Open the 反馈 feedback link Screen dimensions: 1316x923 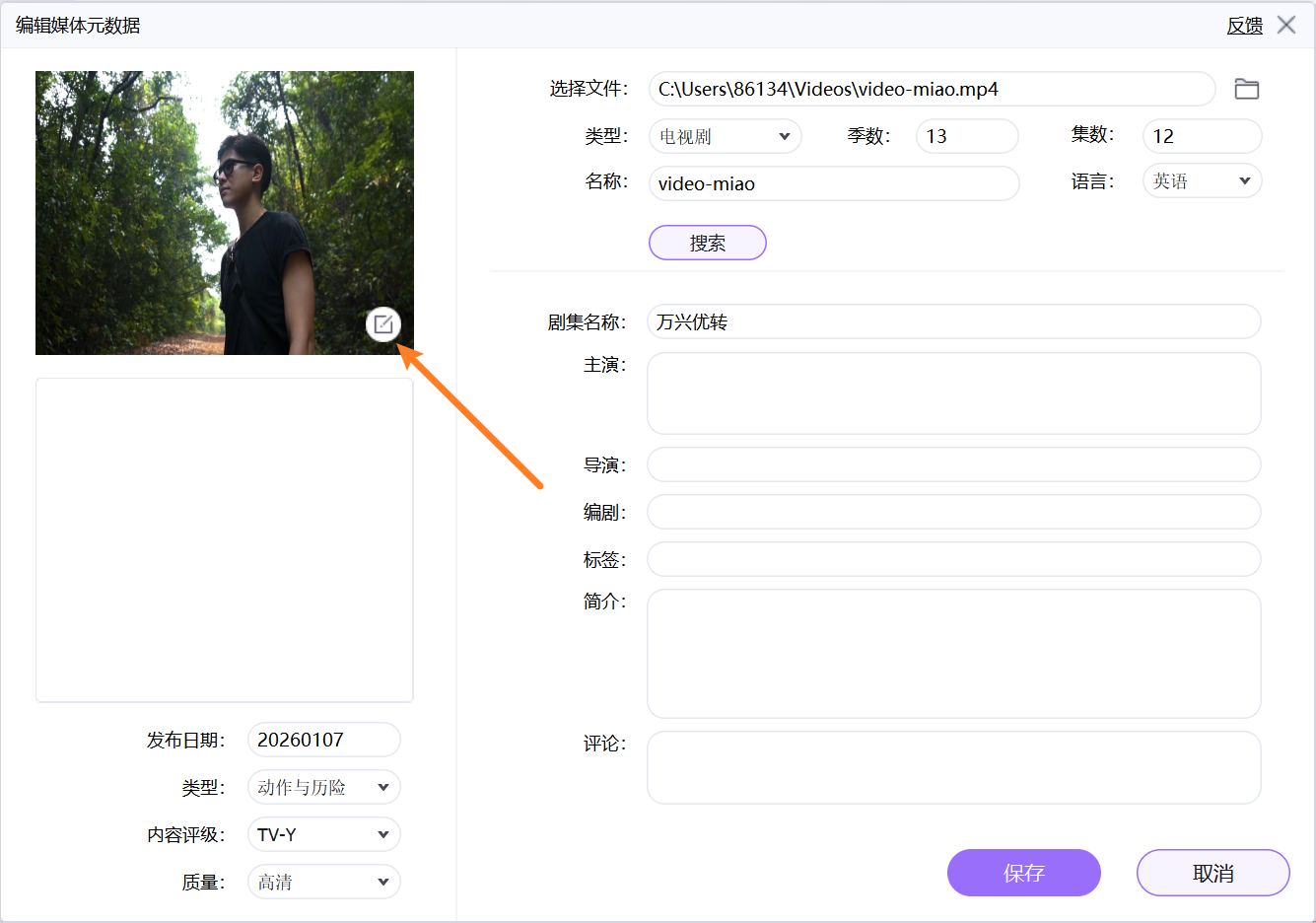(1244, 25)
